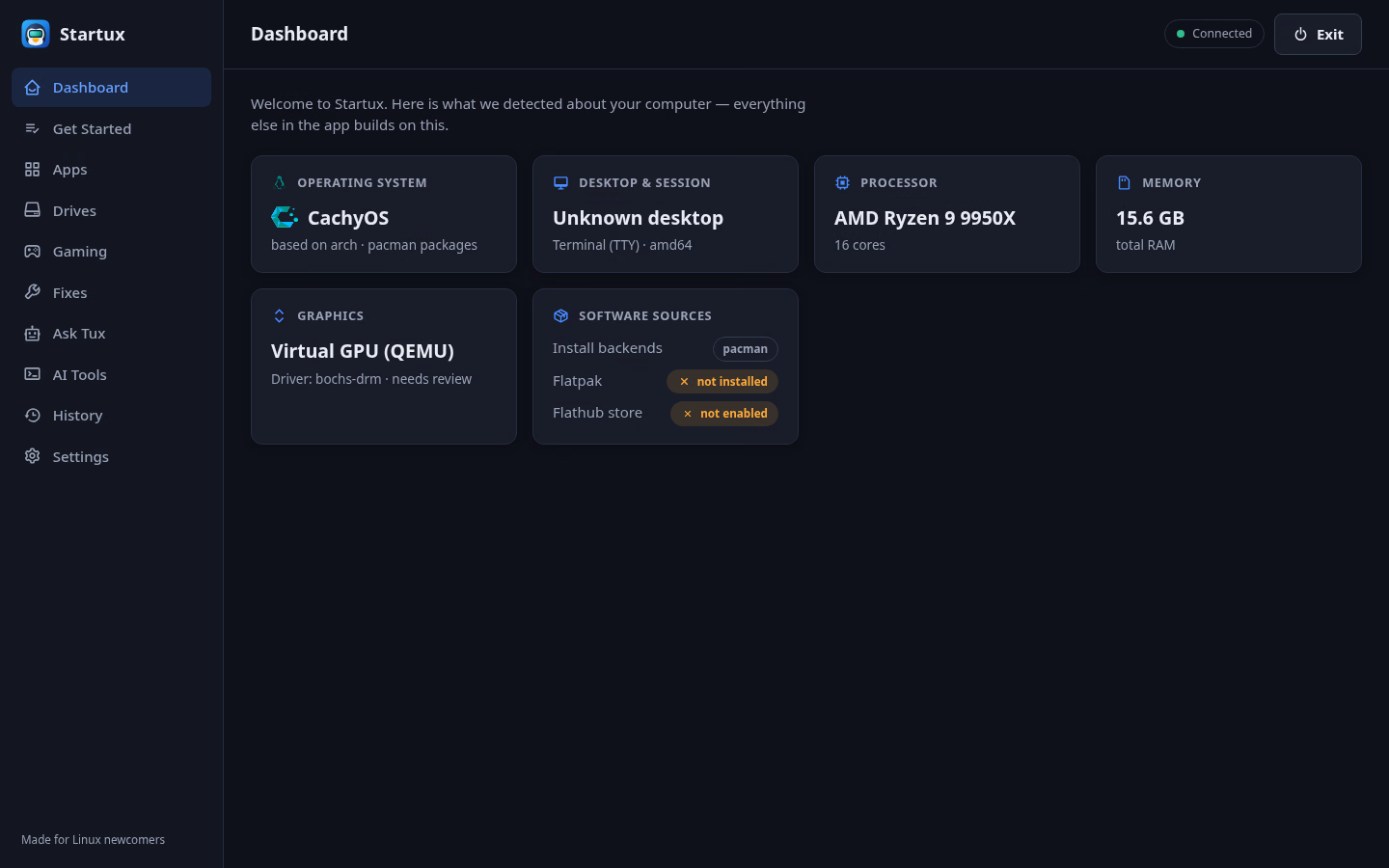Select Fixes in the sidebar
The image size is (1389, 868).
pos(112,292)
